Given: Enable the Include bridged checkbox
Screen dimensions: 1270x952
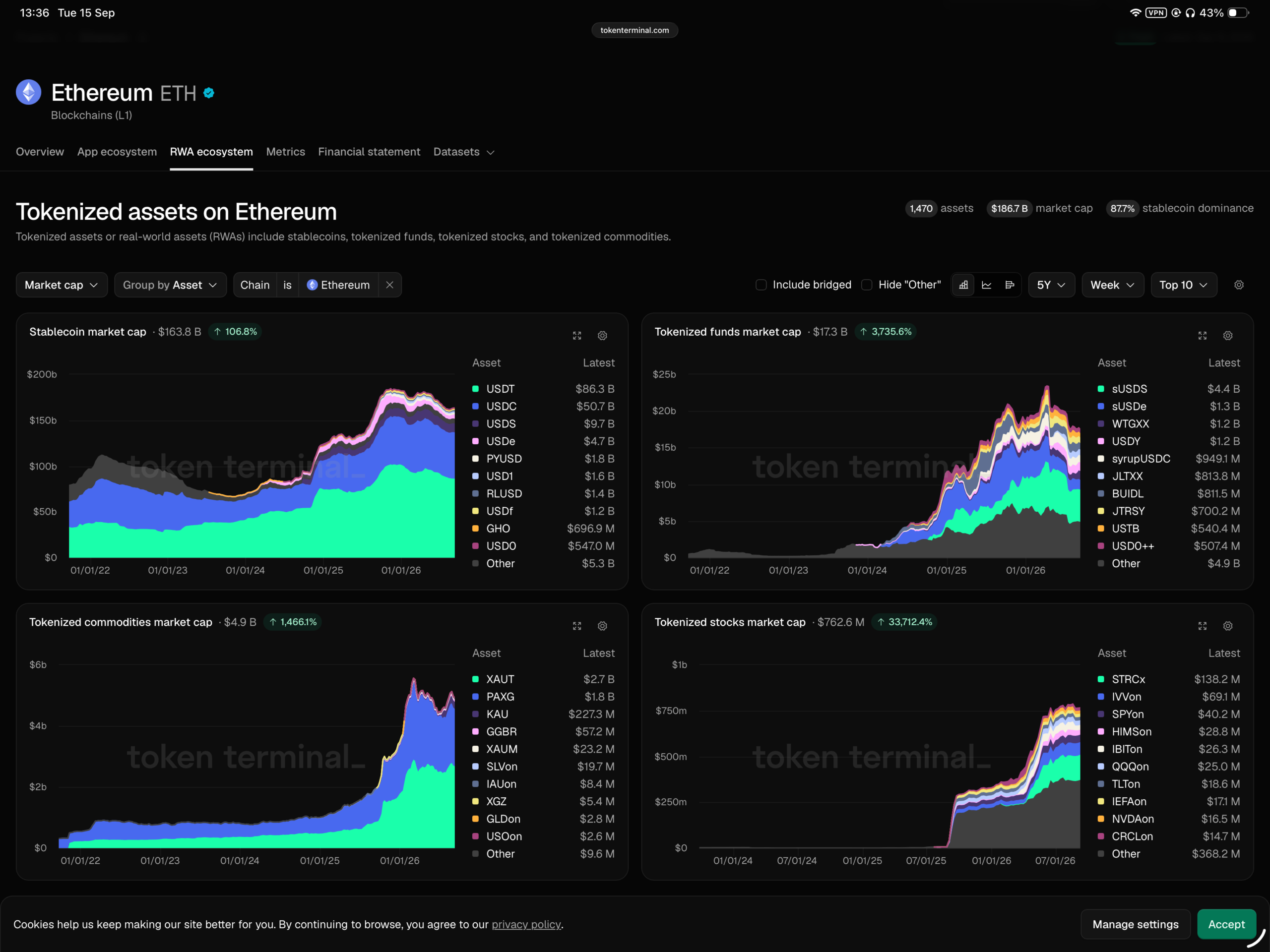Looking at the screenshot, I should coord(762,285).
